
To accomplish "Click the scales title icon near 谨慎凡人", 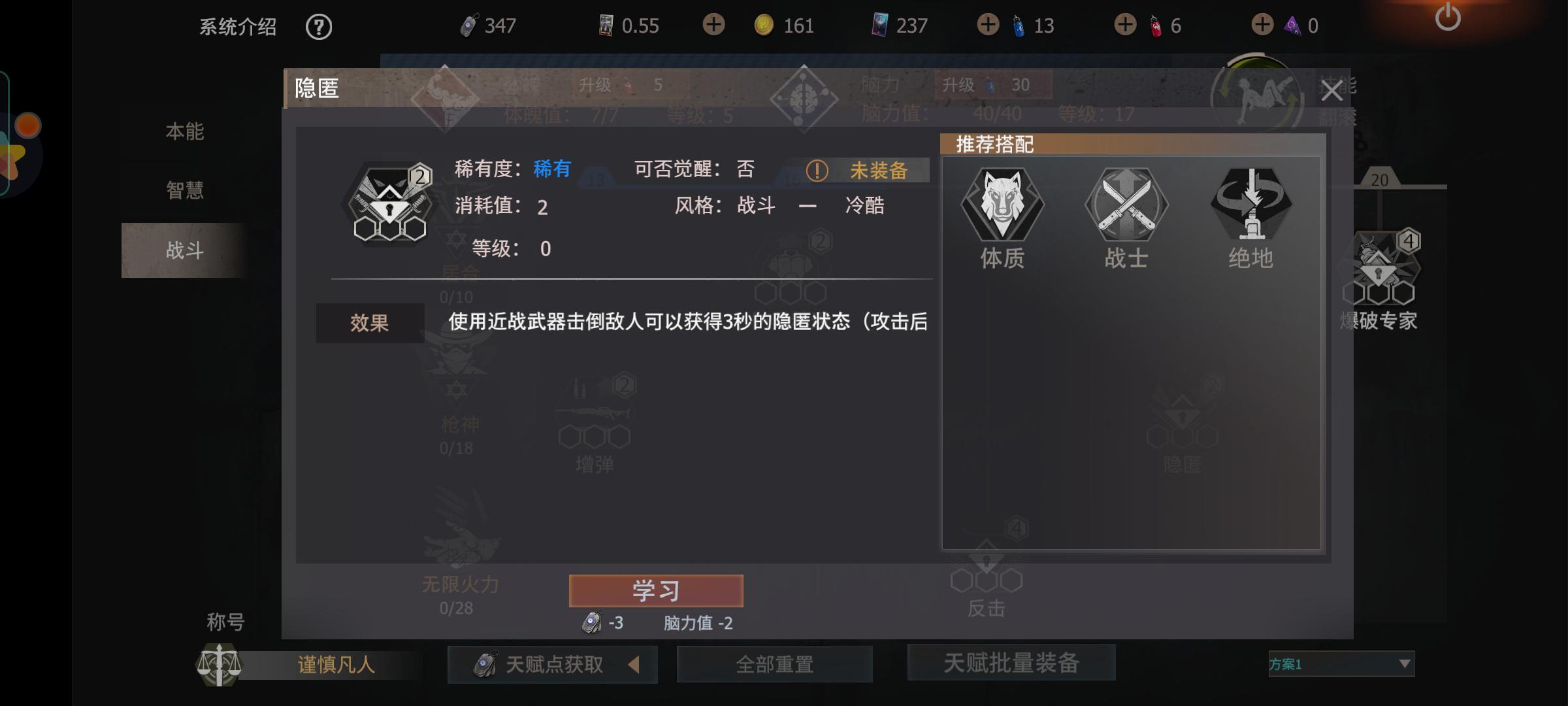I will click(219, 664).
